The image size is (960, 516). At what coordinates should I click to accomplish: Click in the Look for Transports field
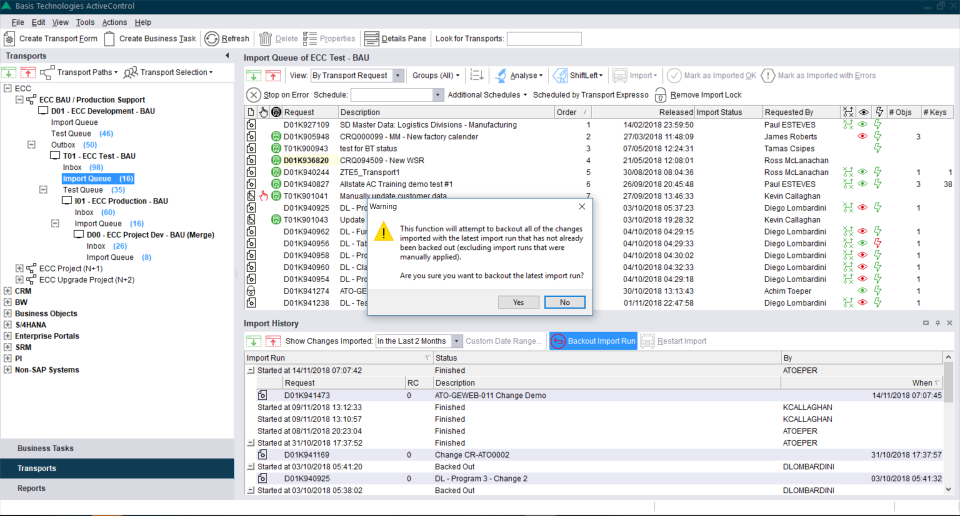click(544, 39)
